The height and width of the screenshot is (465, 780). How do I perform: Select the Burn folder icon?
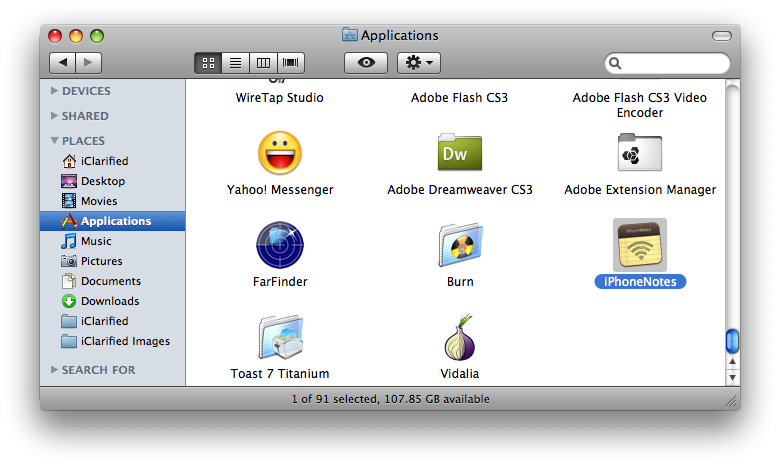(459, 245)
